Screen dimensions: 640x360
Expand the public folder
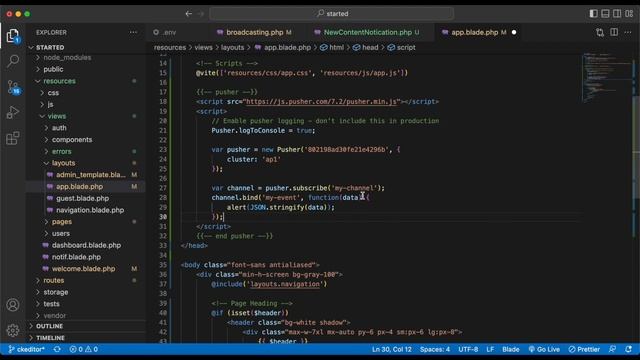86,69
